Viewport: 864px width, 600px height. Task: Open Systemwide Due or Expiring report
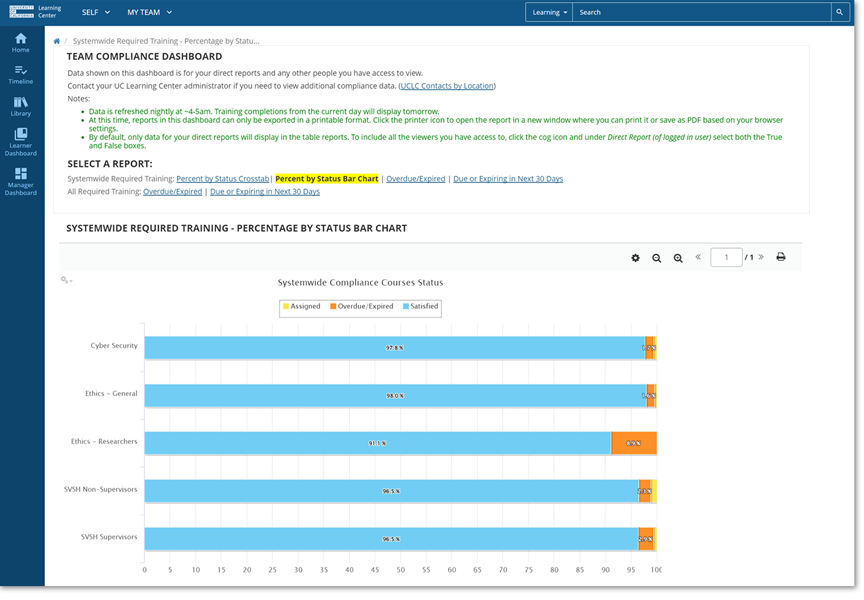click(508, 179)
